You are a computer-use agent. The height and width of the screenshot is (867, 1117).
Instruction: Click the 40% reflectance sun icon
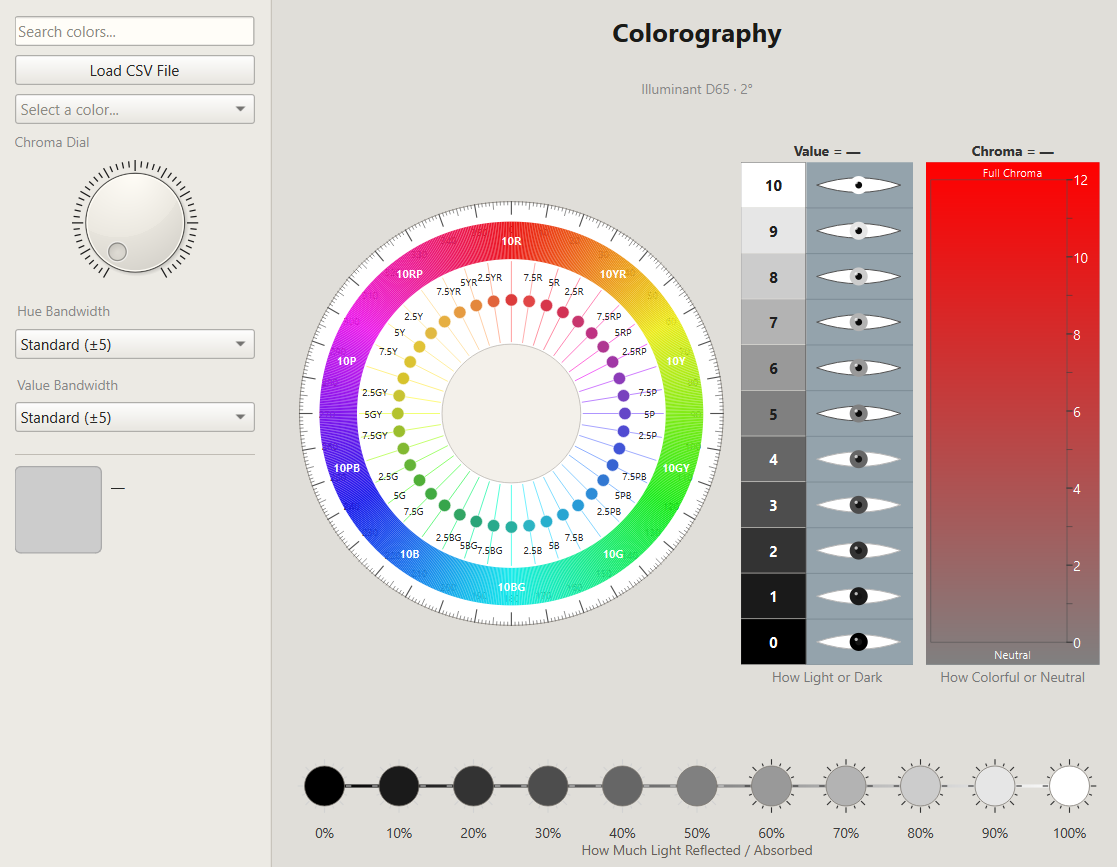(622, 786)
